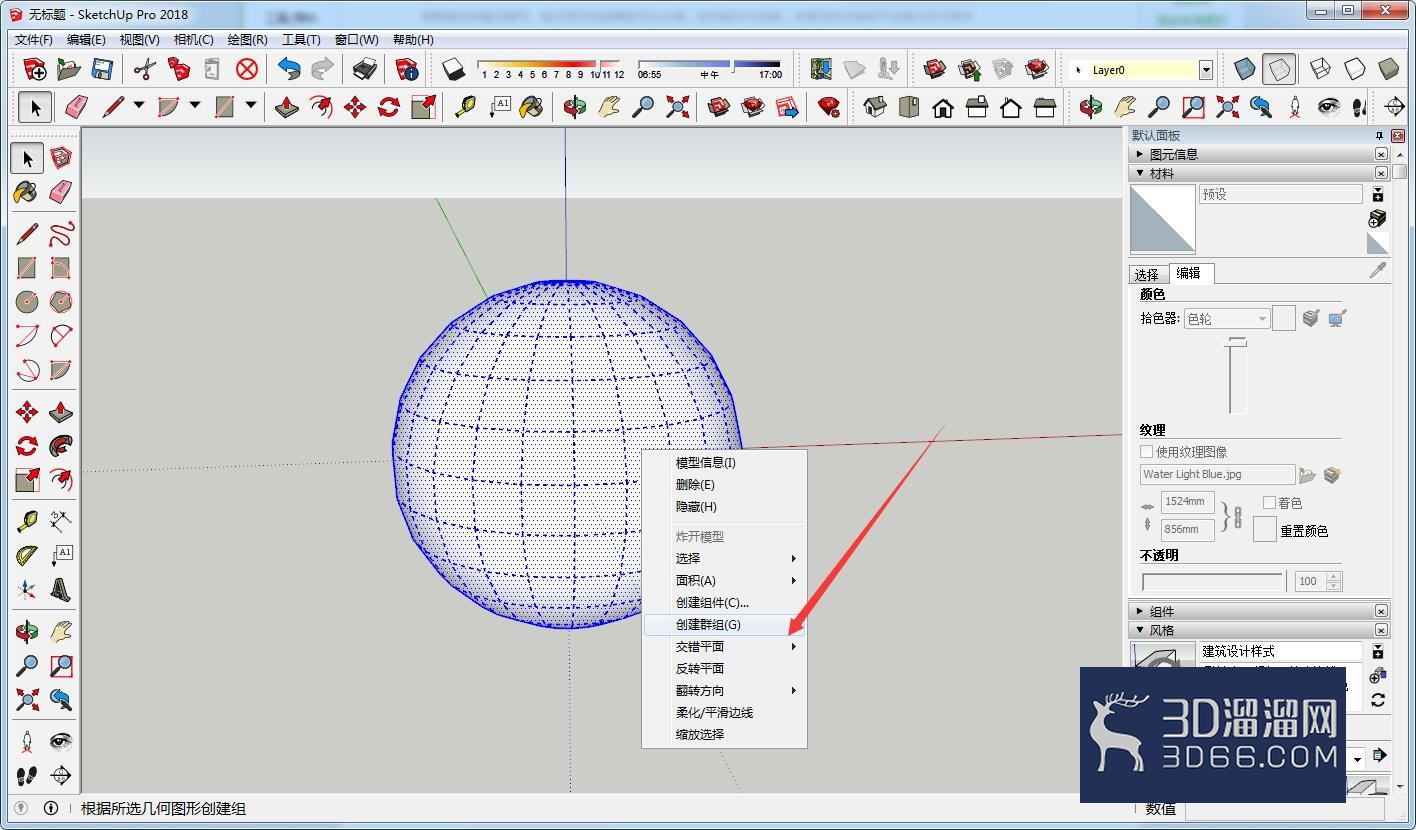Collapse the 风格 panel
Image resolution: width=1416 pixels, height=830 pixels.
(x=1140, y=630)
